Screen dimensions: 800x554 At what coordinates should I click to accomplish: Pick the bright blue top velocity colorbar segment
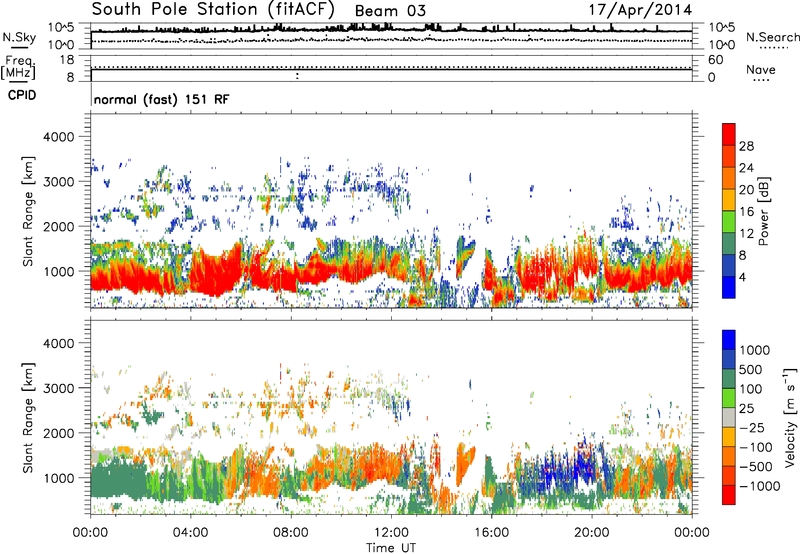[729, 339]
